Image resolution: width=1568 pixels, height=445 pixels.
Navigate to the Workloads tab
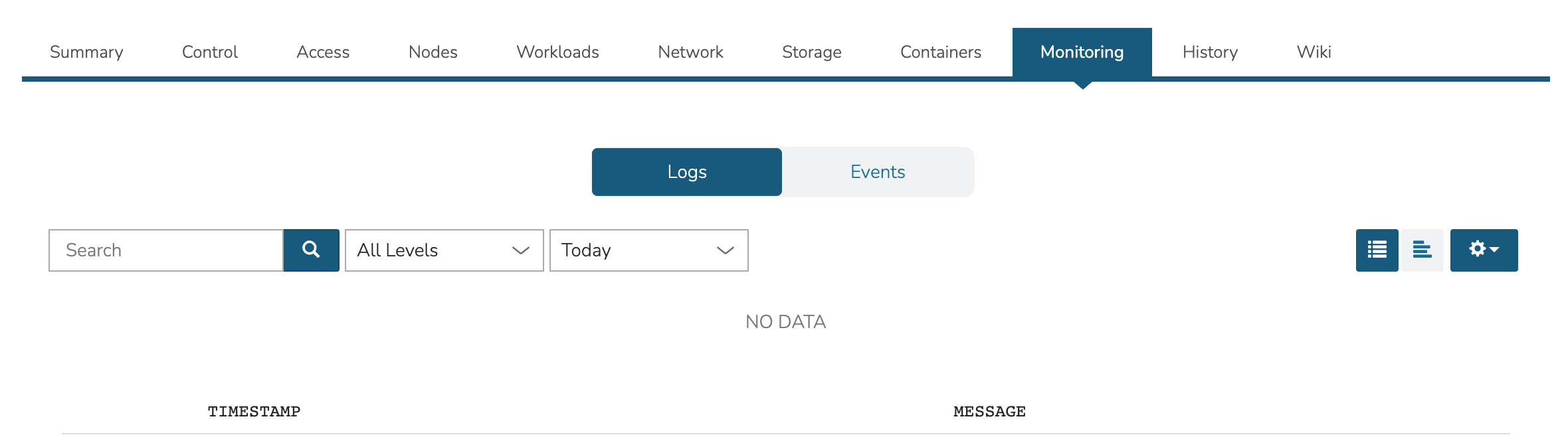point(557,52)
